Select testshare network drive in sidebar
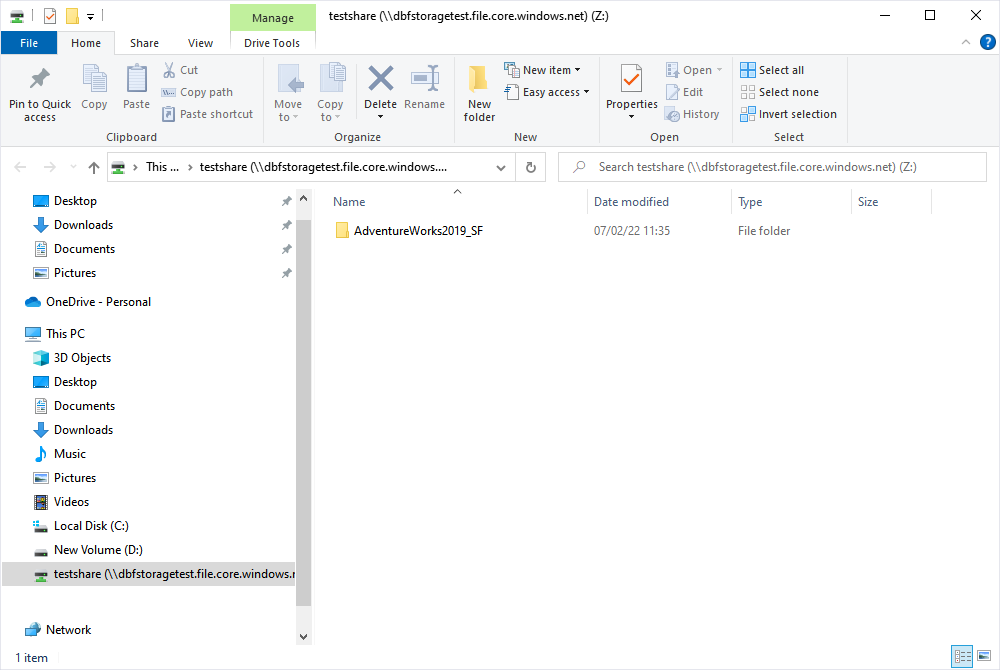Screen dimensions: 1000x670 pos(149,574)
